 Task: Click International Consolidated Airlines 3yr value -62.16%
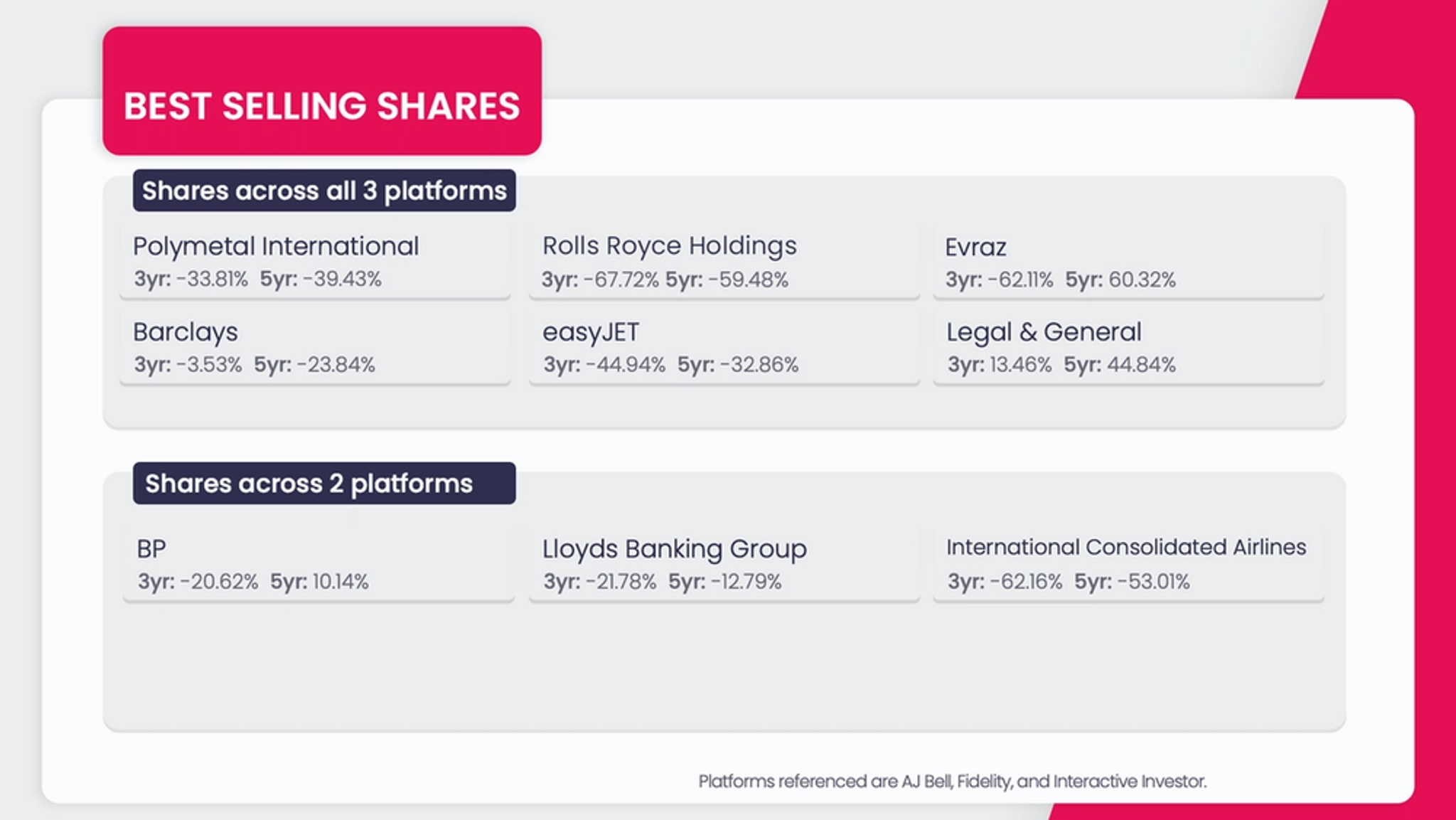pos(1026,582)
